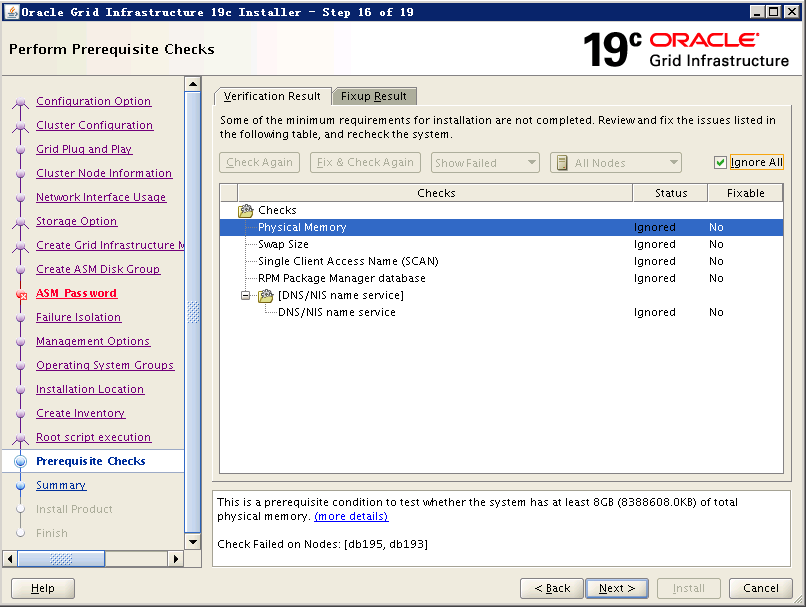The image size is (806, 607).
Task: Click the server icon in All Nodes dropdown
Action: coord(562,163)
